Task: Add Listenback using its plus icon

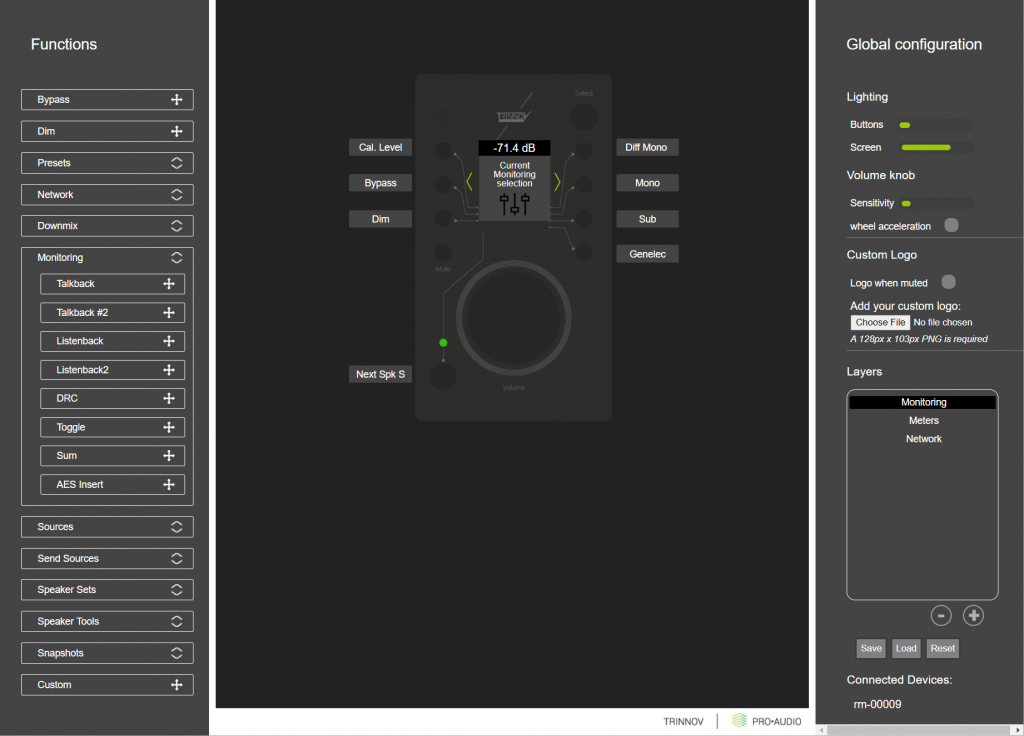Action: pos(168,341)
